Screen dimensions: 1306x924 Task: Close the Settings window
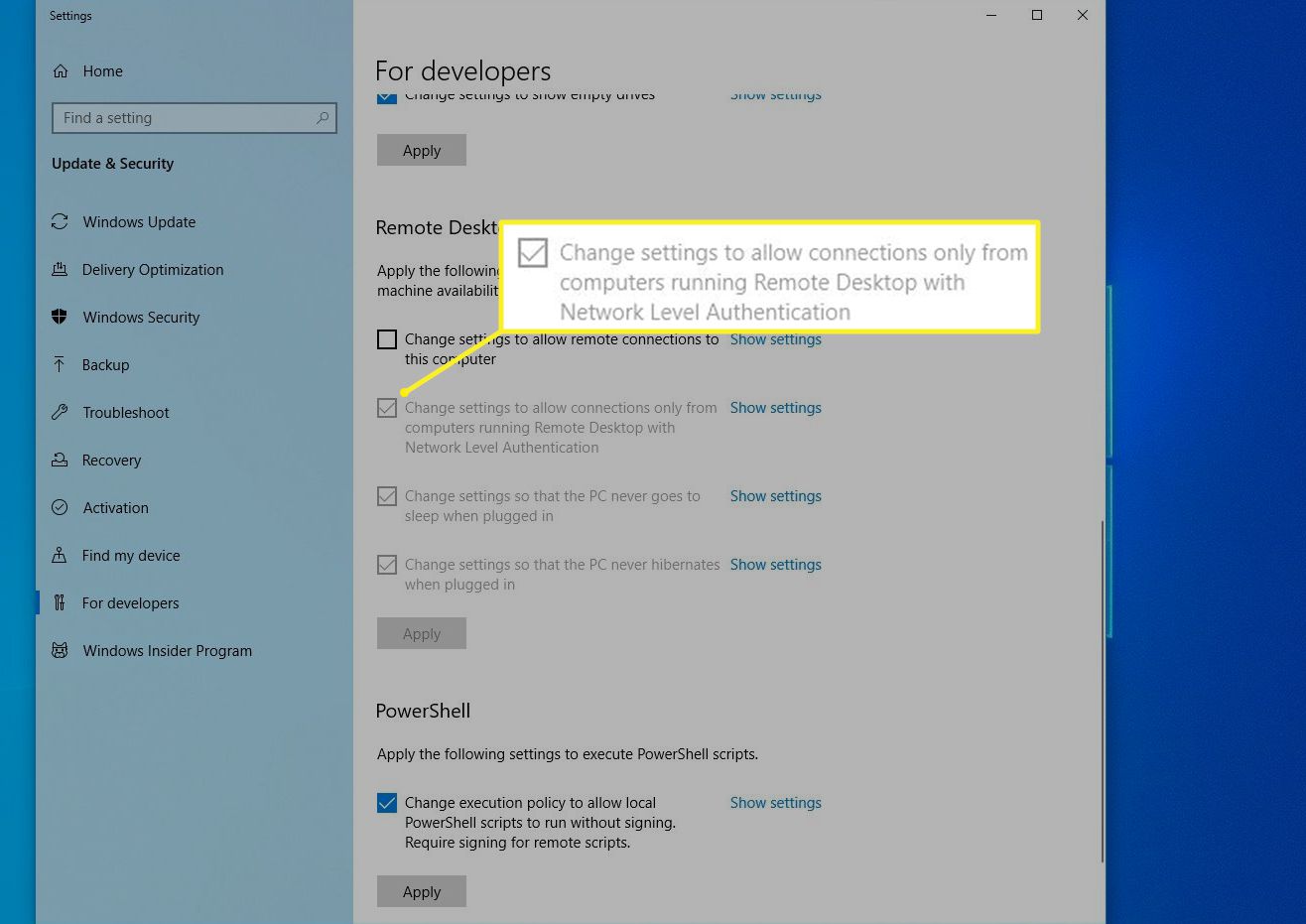(1083, 15)
